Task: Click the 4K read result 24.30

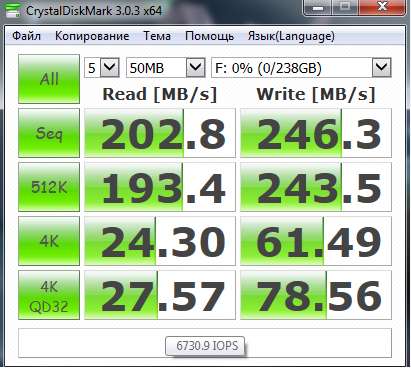Action: (x=160, y=241)
